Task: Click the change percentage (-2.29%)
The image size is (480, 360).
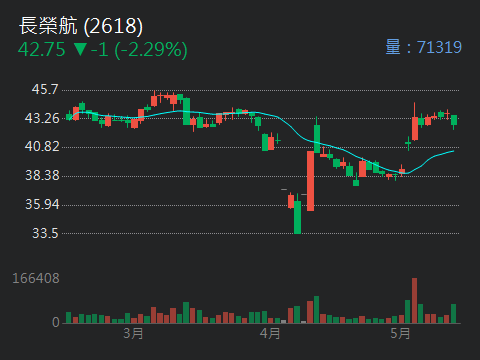Action: 151,50
